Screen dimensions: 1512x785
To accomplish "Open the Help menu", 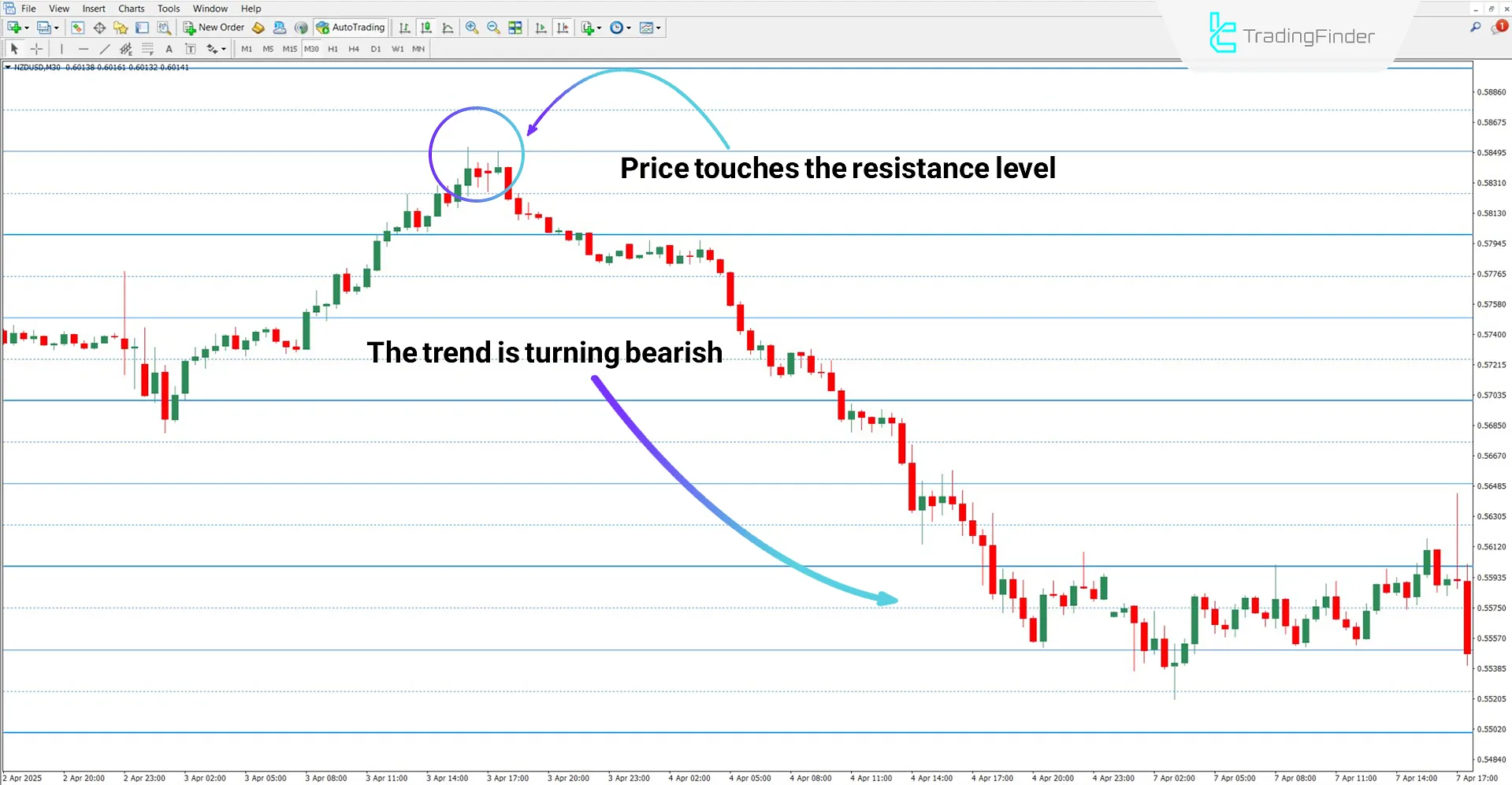I will (x=251, y=9).
